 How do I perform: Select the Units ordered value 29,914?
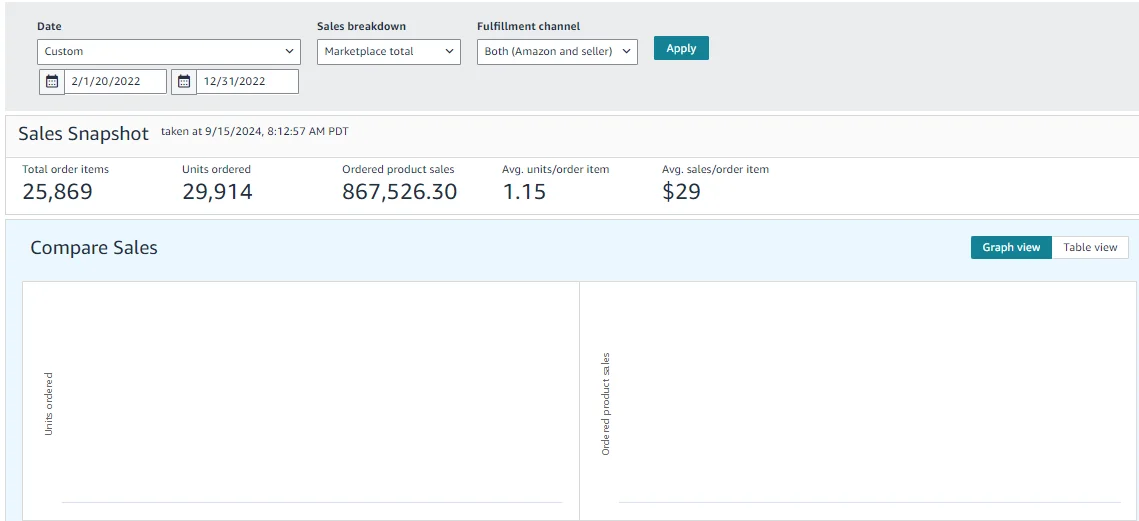click(x=217, y=192)
